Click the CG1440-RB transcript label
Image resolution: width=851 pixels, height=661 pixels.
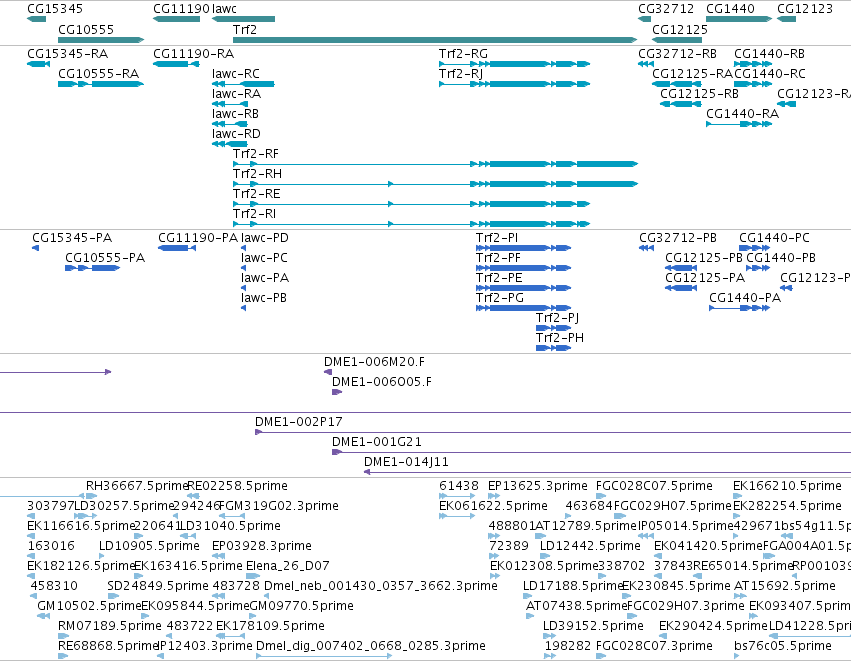(770, 54)
